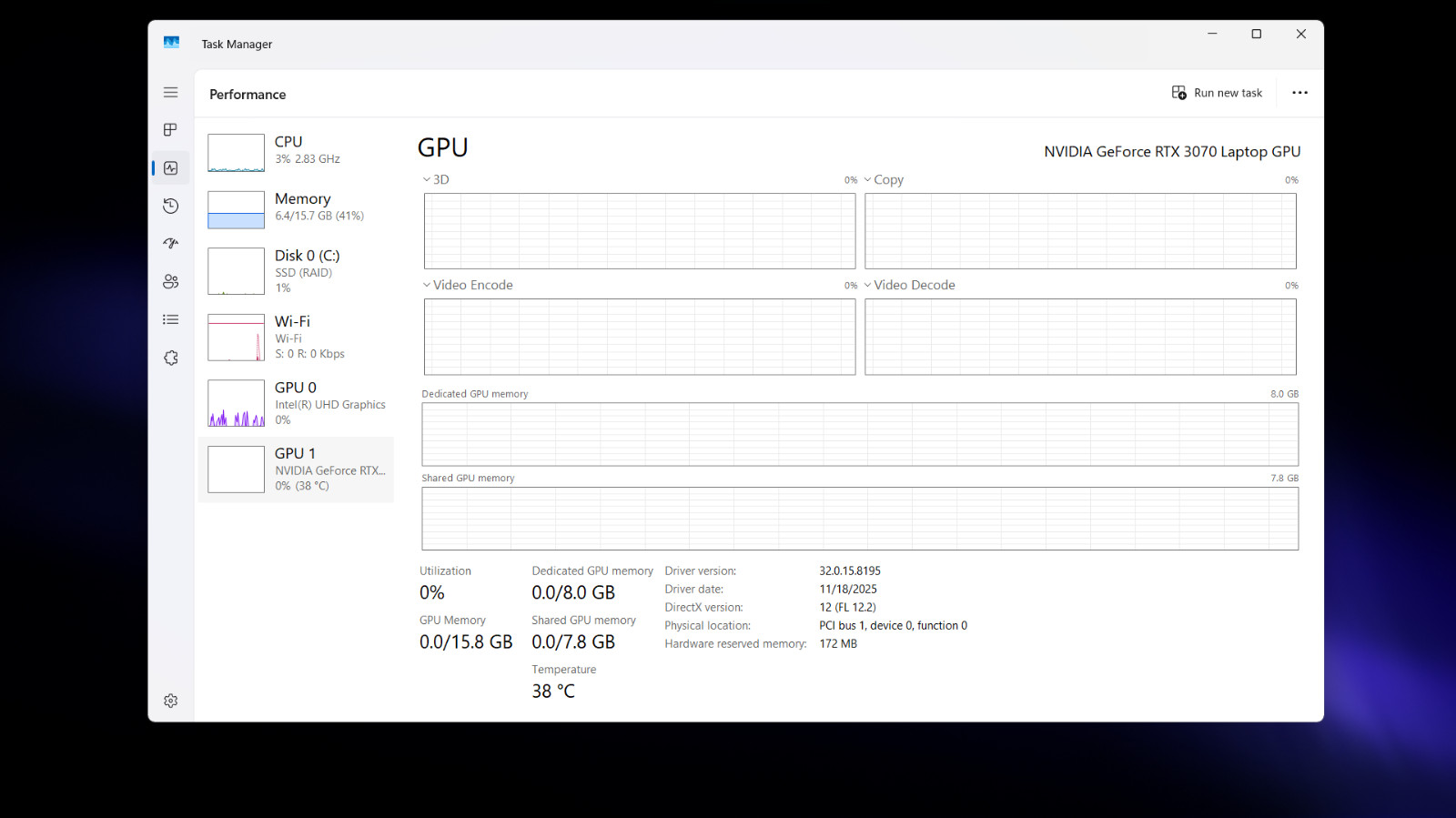Click driver date 11/18/2025
The height and width of the screenshot is (818, 1456).
[848, 590]
